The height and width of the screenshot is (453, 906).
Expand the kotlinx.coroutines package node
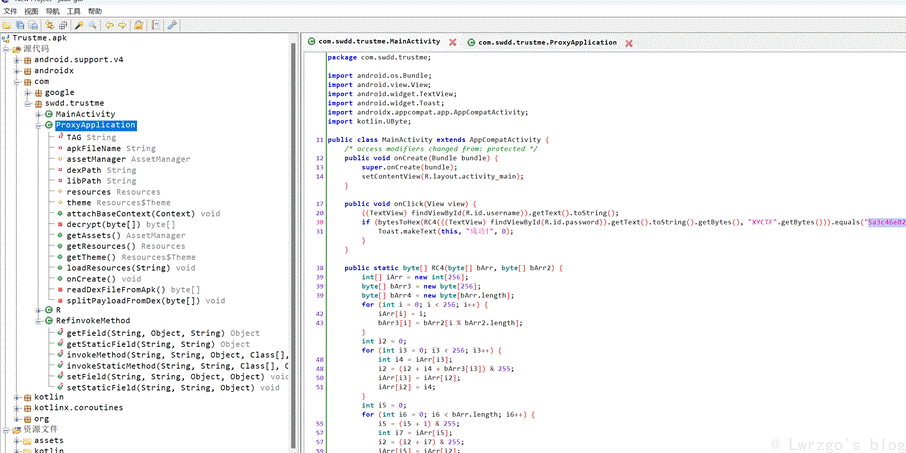click(17, 408)
